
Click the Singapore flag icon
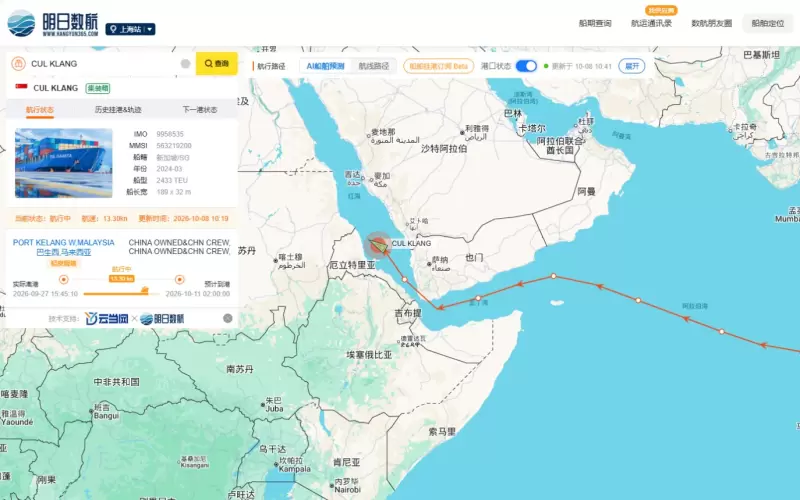21,87
